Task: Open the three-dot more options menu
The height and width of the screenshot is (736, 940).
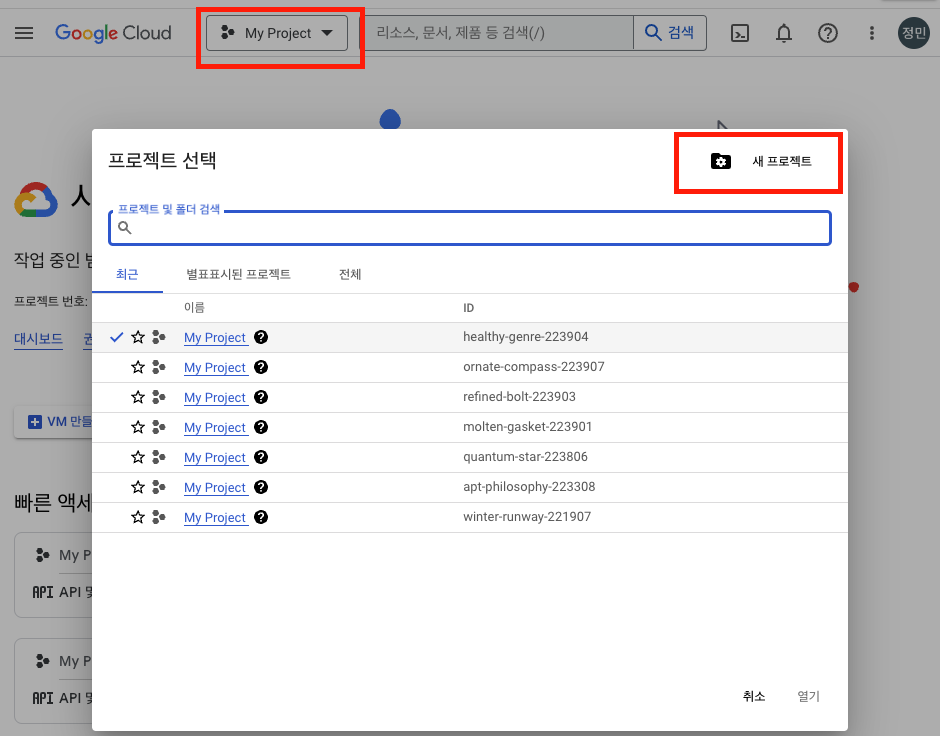Action: 872,33
